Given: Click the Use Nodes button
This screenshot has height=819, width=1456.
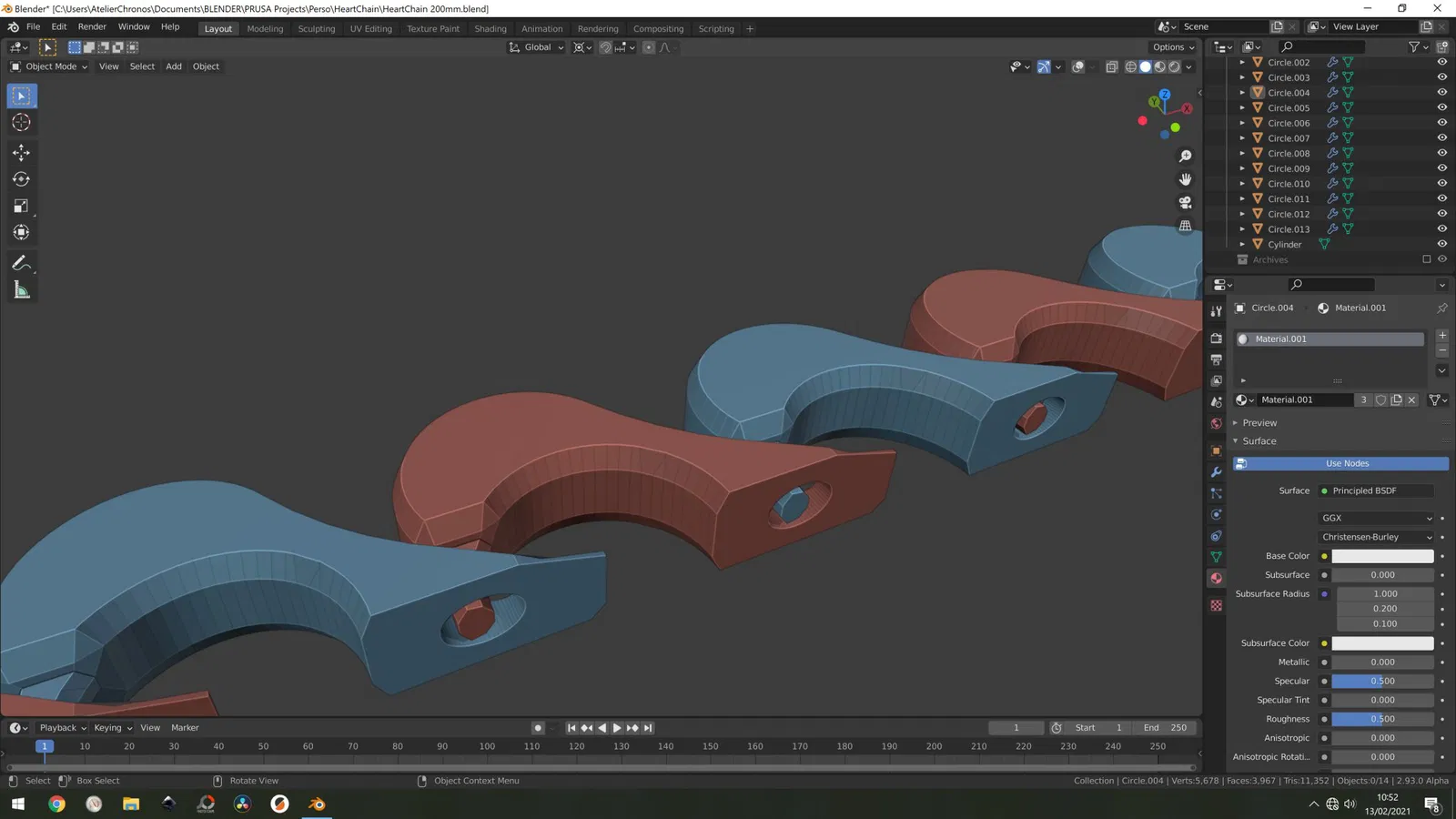Looking at the screenshot, I should coord(1347,463).
